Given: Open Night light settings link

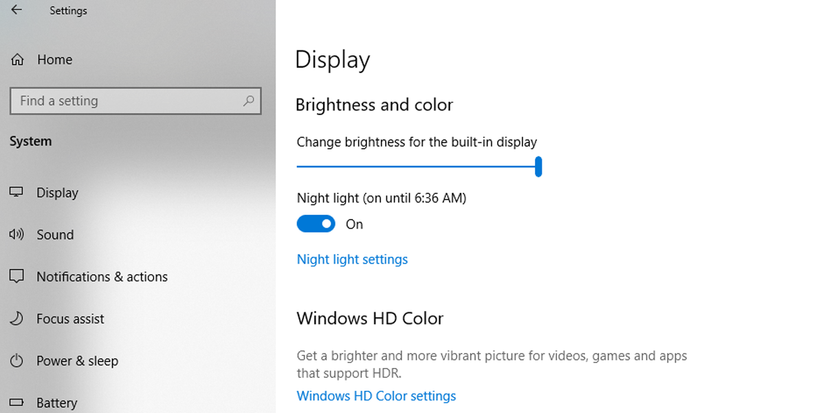Looking at the screenshot, I should [352, 260].
